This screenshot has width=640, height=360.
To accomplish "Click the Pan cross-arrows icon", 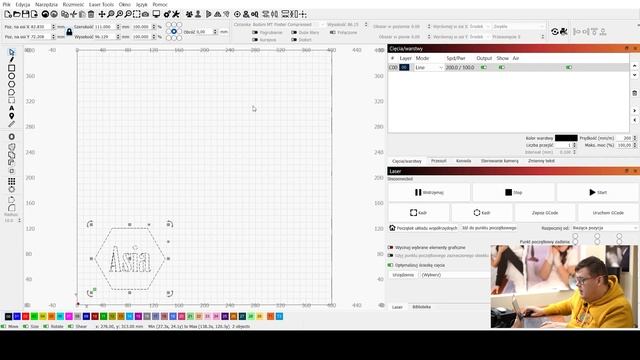I will tap(102, 14).
